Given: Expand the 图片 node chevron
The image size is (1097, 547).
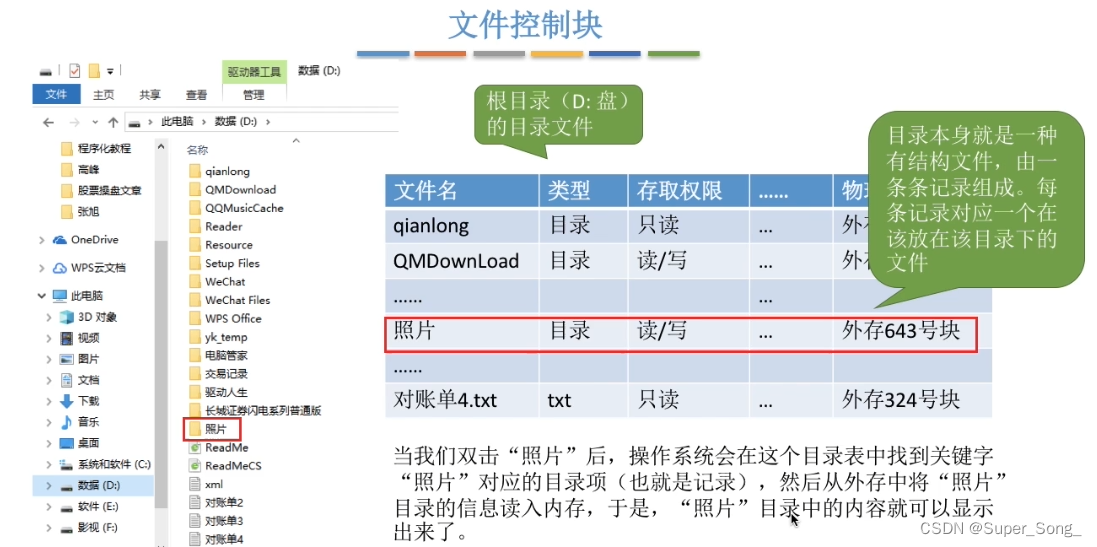Looking at the screenshot, I should (x=49, y=360).
